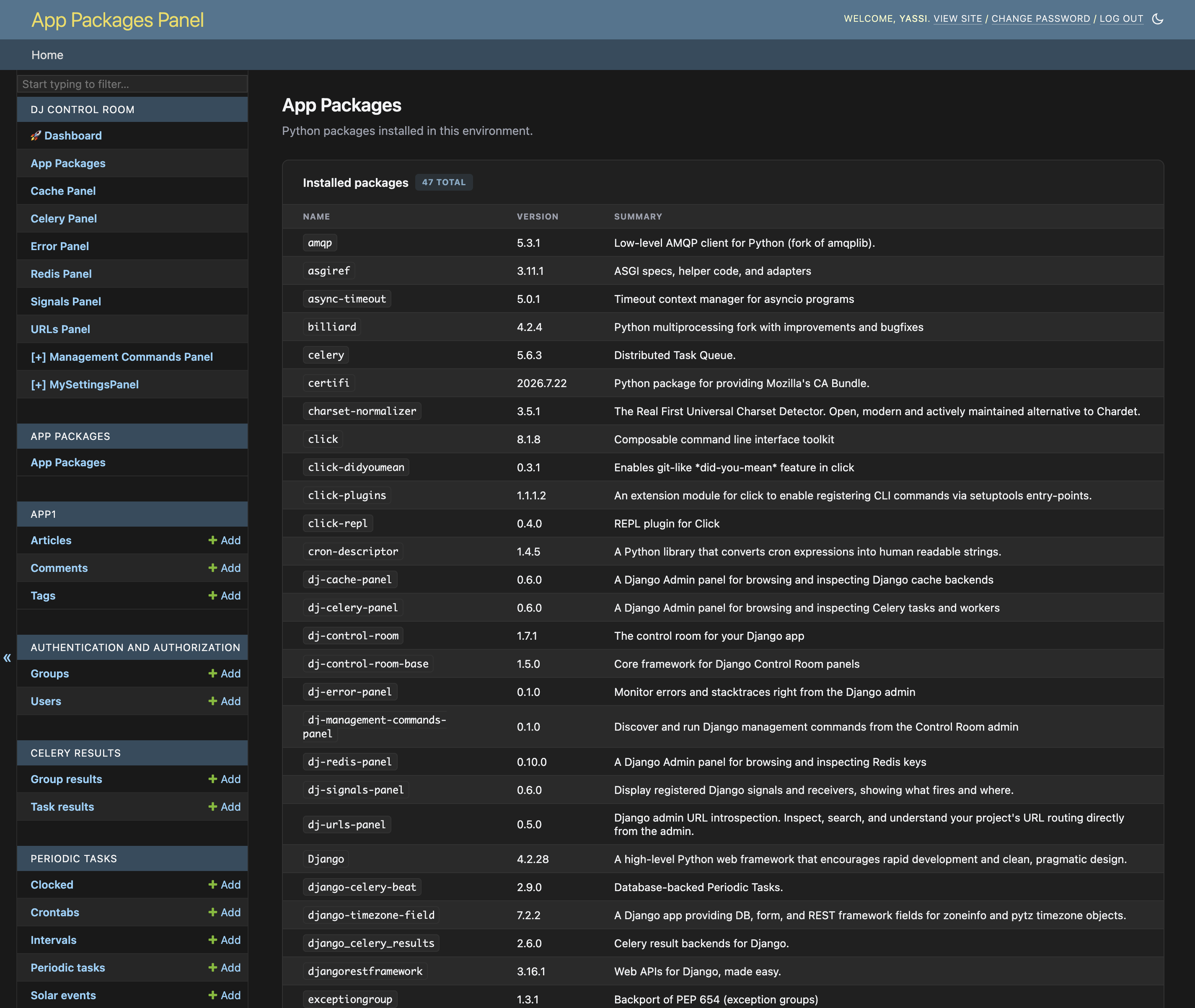
Task: Click the plus icon to add Users
Action: 212,701
